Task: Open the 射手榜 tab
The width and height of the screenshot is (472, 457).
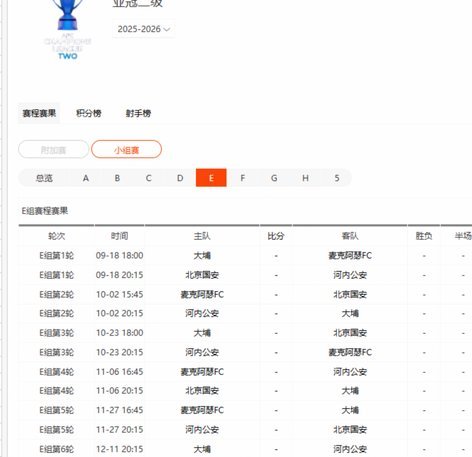Action: pos(138,113)
